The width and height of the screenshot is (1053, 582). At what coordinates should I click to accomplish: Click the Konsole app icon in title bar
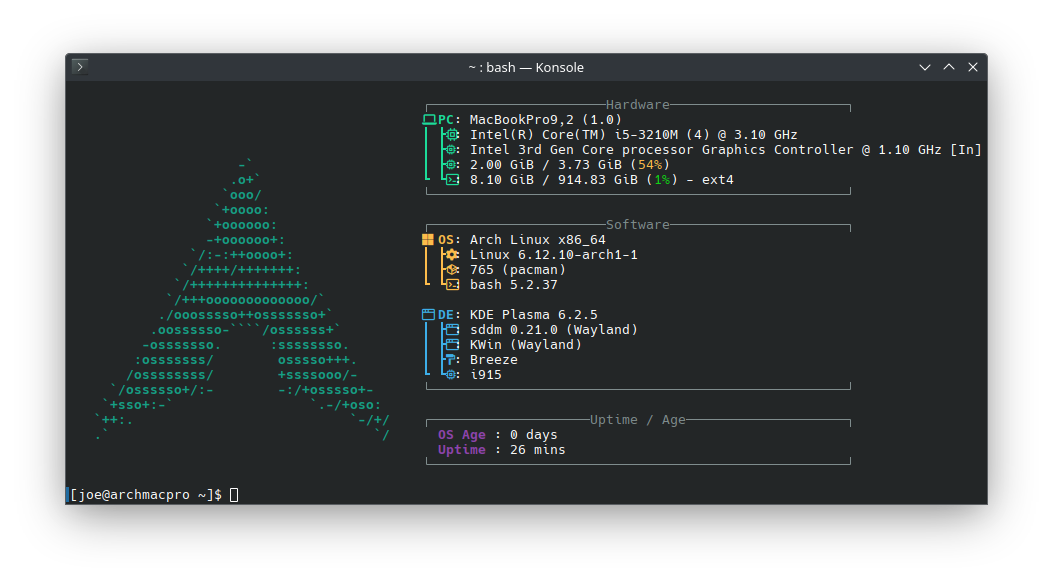[80, 67]
